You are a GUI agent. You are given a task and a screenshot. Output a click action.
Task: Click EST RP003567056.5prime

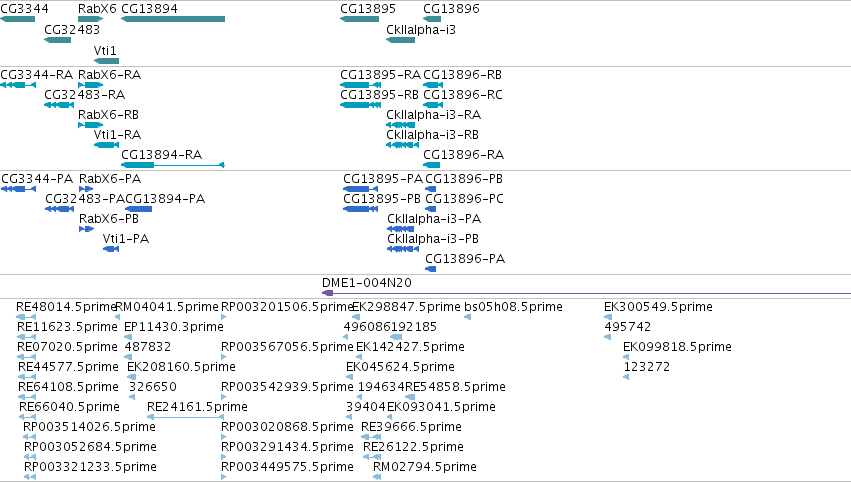[287, 347]
